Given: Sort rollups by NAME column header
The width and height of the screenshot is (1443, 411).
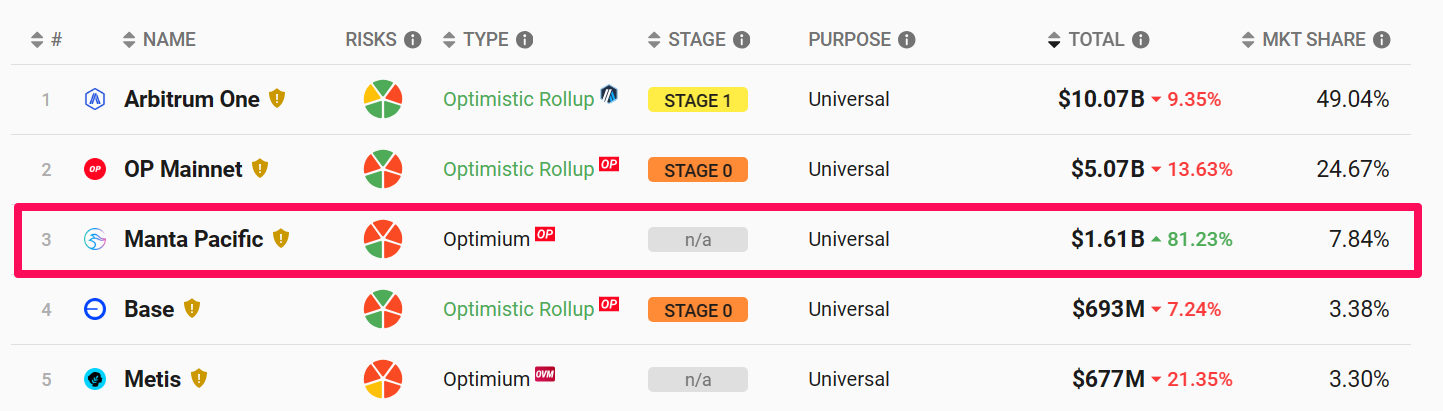Looking at the screenshot, I should pos(159,40).
